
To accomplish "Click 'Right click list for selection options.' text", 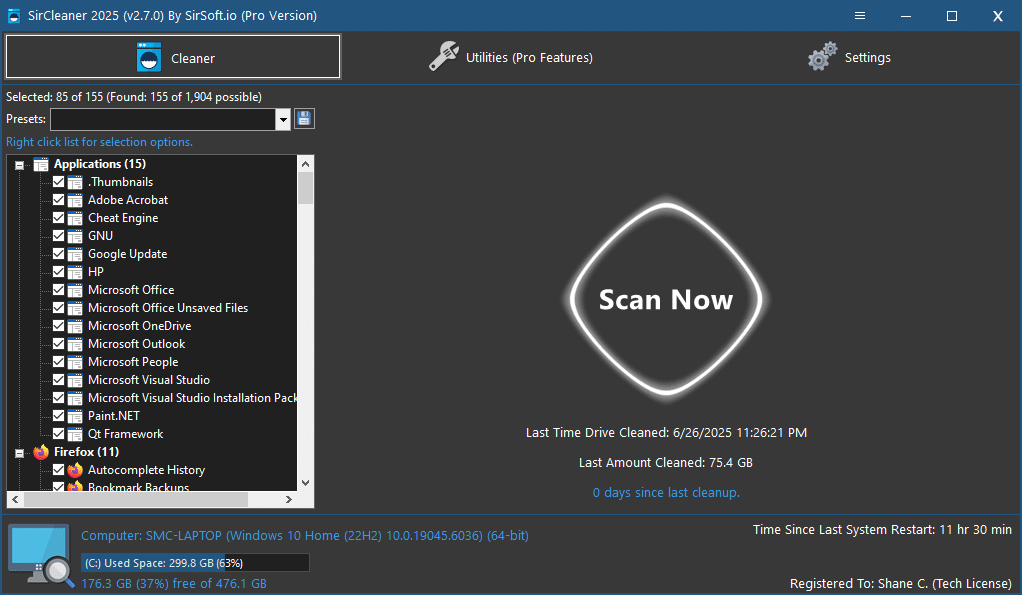I will [99, 142].
